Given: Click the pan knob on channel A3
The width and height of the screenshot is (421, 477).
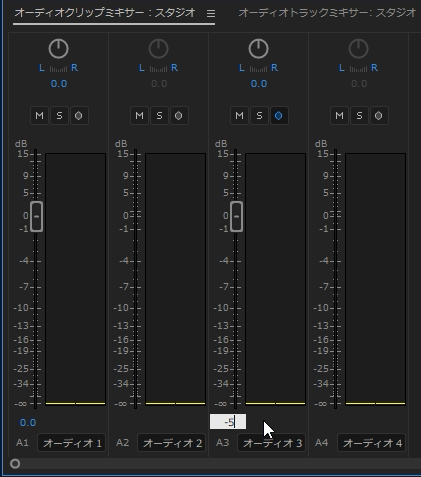Looking at the screenshot, I should 258,49.
